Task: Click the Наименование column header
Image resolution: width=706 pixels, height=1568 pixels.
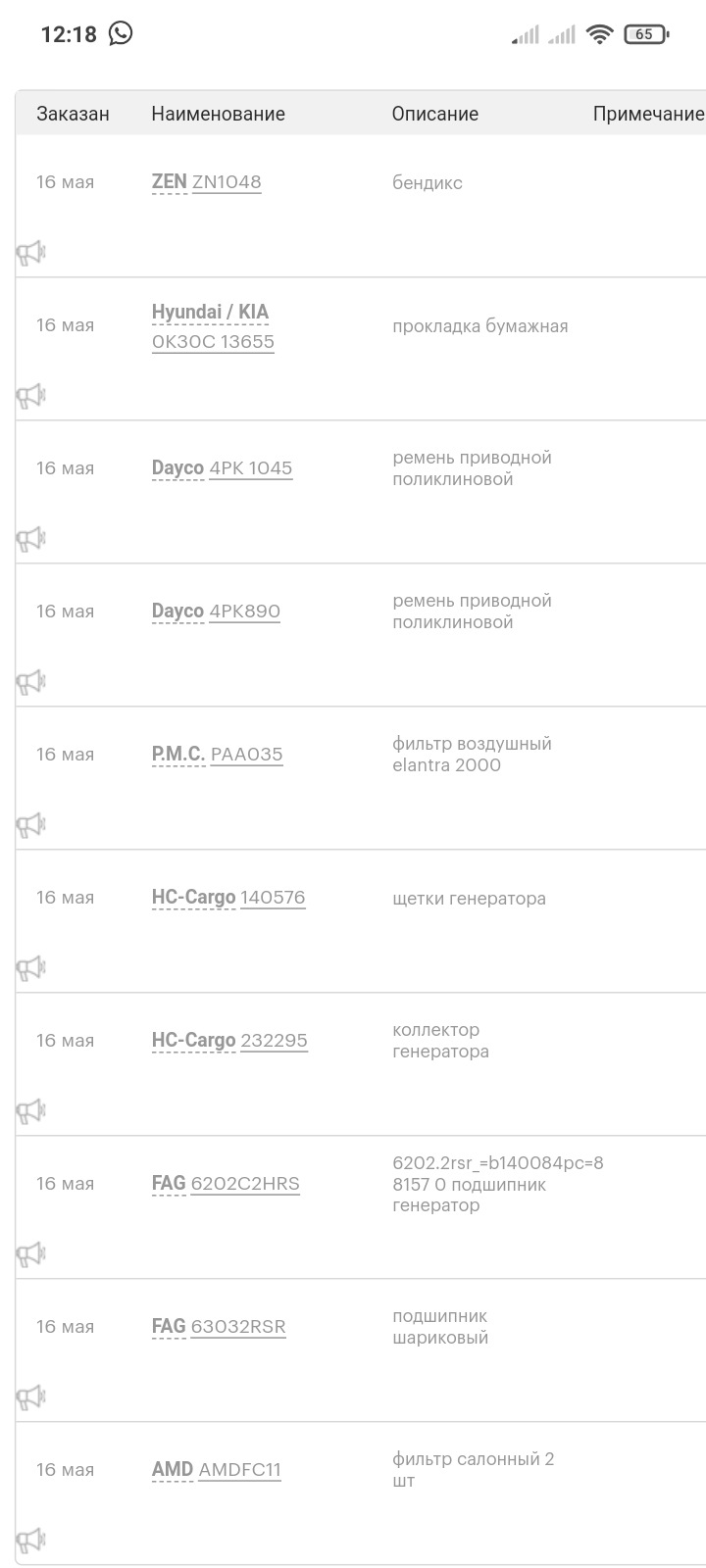Action: (218, 114)
